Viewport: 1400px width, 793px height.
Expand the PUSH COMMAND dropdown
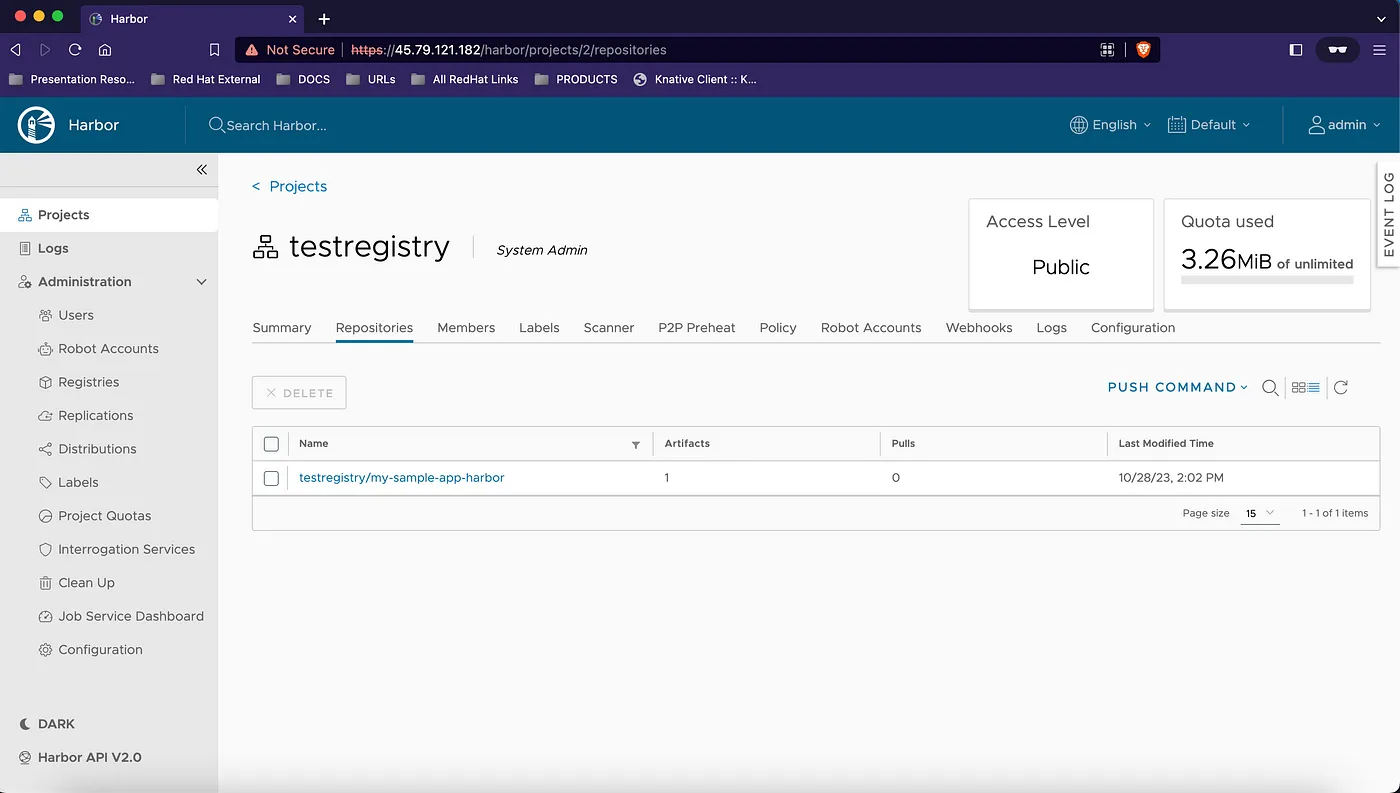tap(1177, 388)
